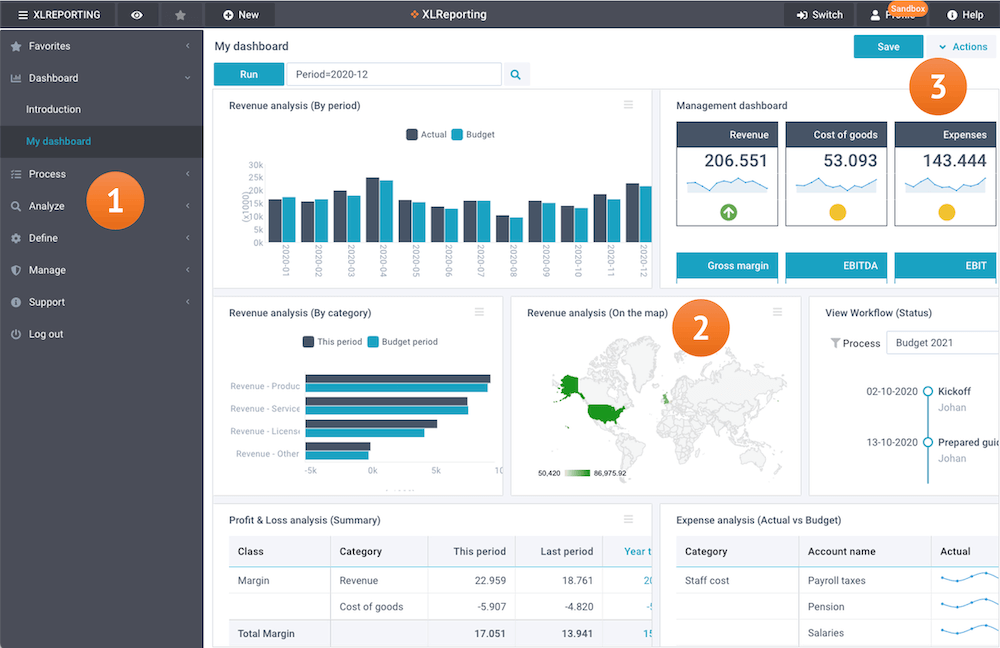The width and height of the screenshot is (1000, 648).
Task: Click the hamburger menu icon beside XLREPORTING
Action: (23, 15)
